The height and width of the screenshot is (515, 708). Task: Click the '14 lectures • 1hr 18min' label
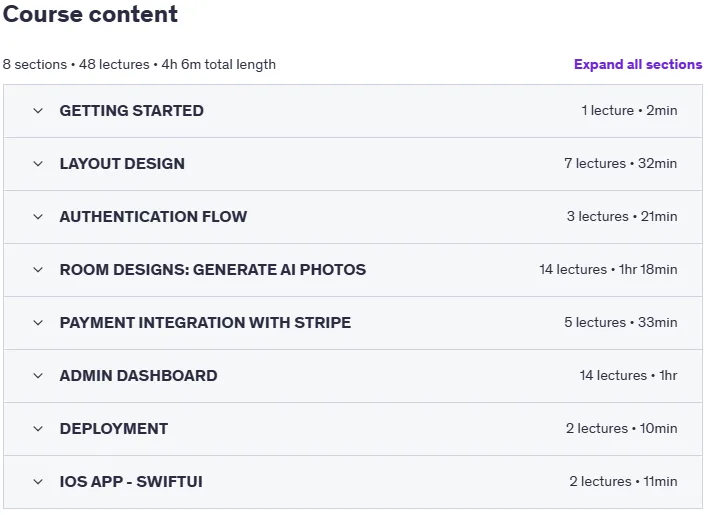pos(608,269)
